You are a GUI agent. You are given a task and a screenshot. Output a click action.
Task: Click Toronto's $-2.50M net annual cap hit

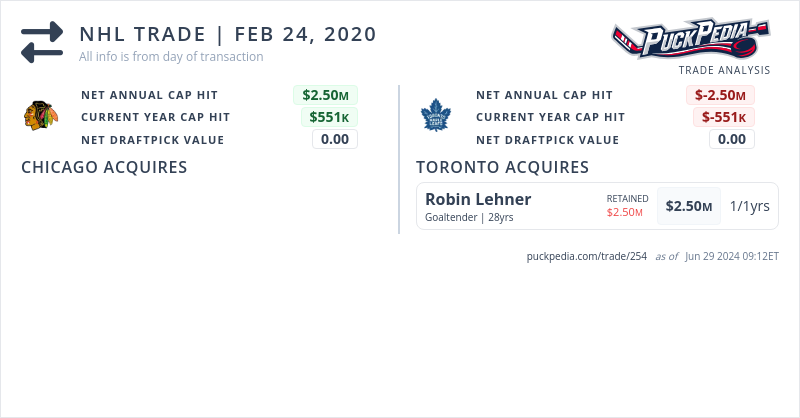click(x=720, y=95)
